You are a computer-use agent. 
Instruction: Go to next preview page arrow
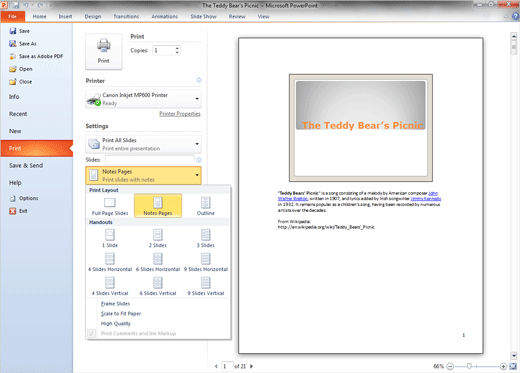[x=252, y=366]
